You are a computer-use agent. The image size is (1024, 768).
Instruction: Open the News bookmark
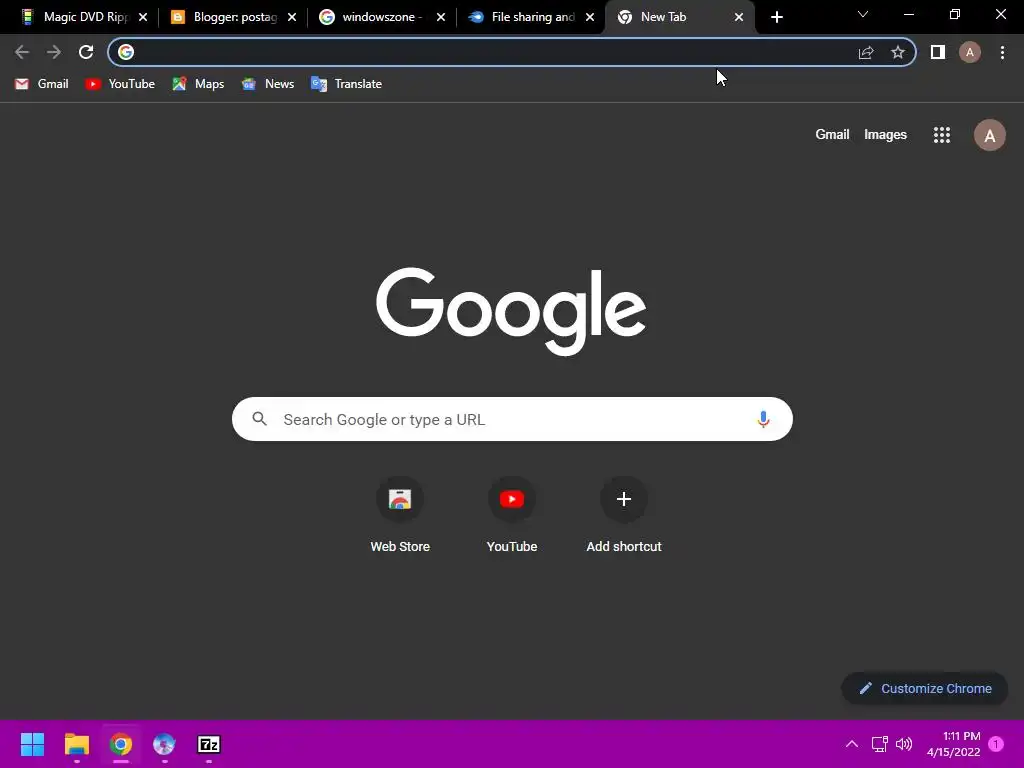point(268,84)
